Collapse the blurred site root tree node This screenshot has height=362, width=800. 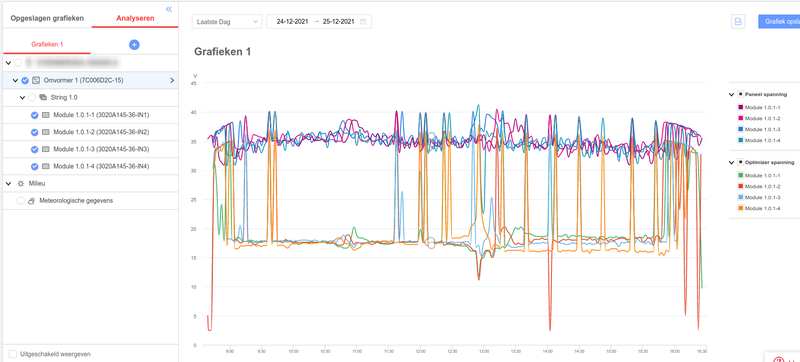(x=8, y=63)
